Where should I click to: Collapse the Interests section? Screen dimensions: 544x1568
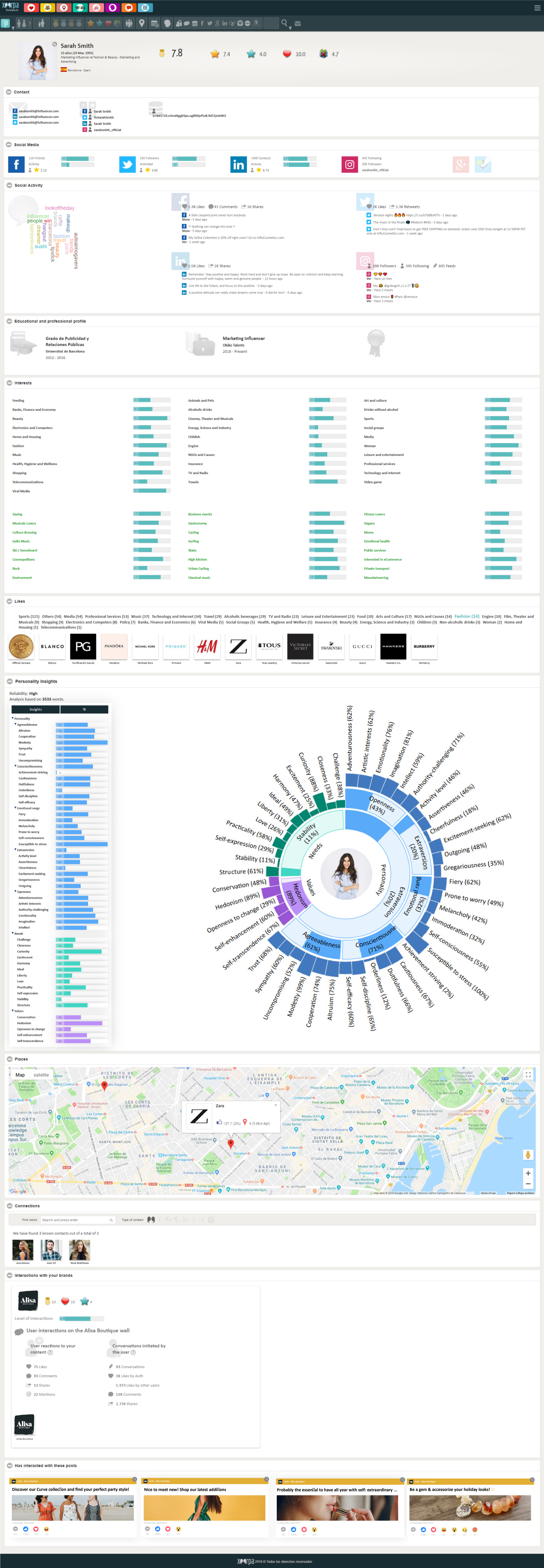[x=8, y=383]
